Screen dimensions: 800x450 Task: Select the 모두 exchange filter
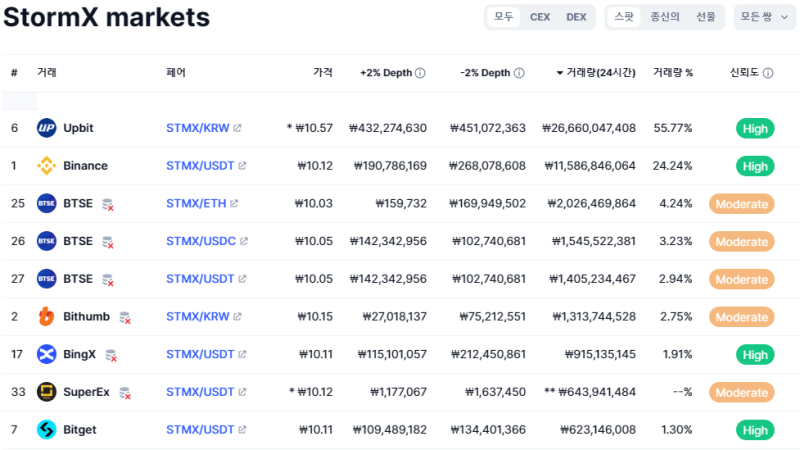(504, 17)
